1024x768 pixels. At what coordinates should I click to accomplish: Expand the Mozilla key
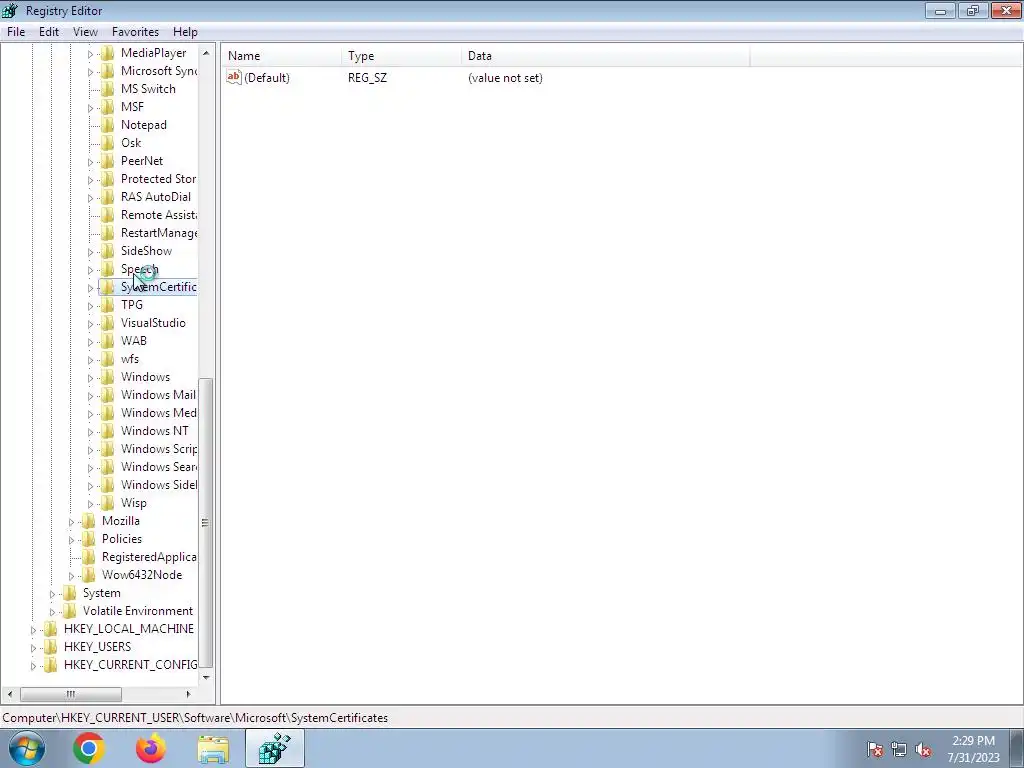point(71,521)
